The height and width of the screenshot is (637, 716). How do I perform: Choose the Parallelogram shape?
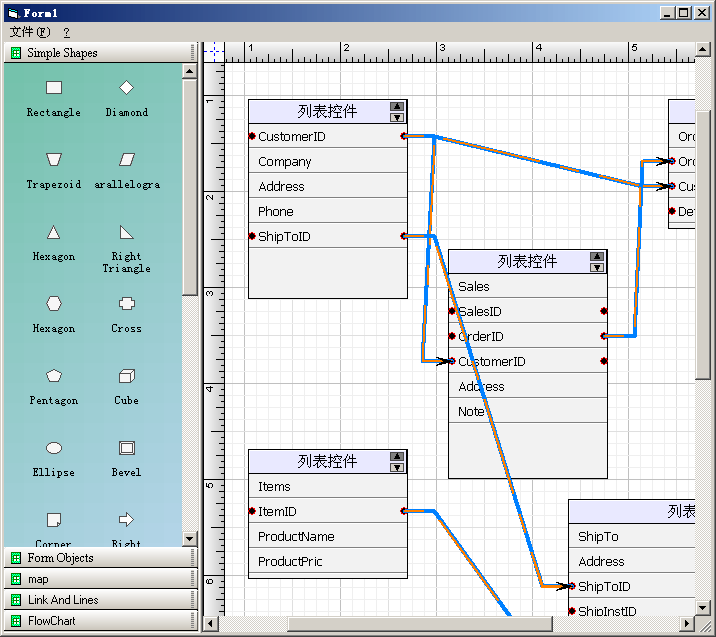126,160
